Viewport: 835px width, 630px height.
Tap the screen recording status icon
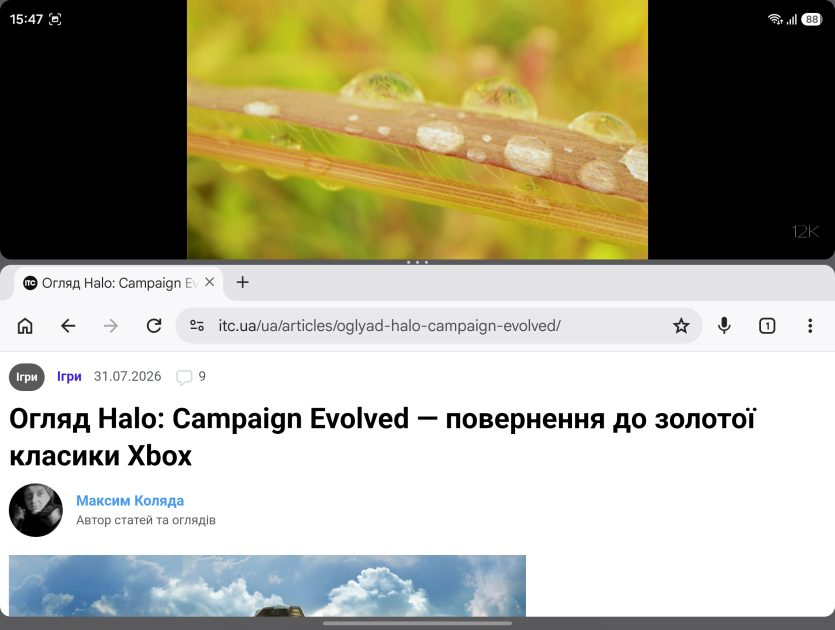point(55,19)
